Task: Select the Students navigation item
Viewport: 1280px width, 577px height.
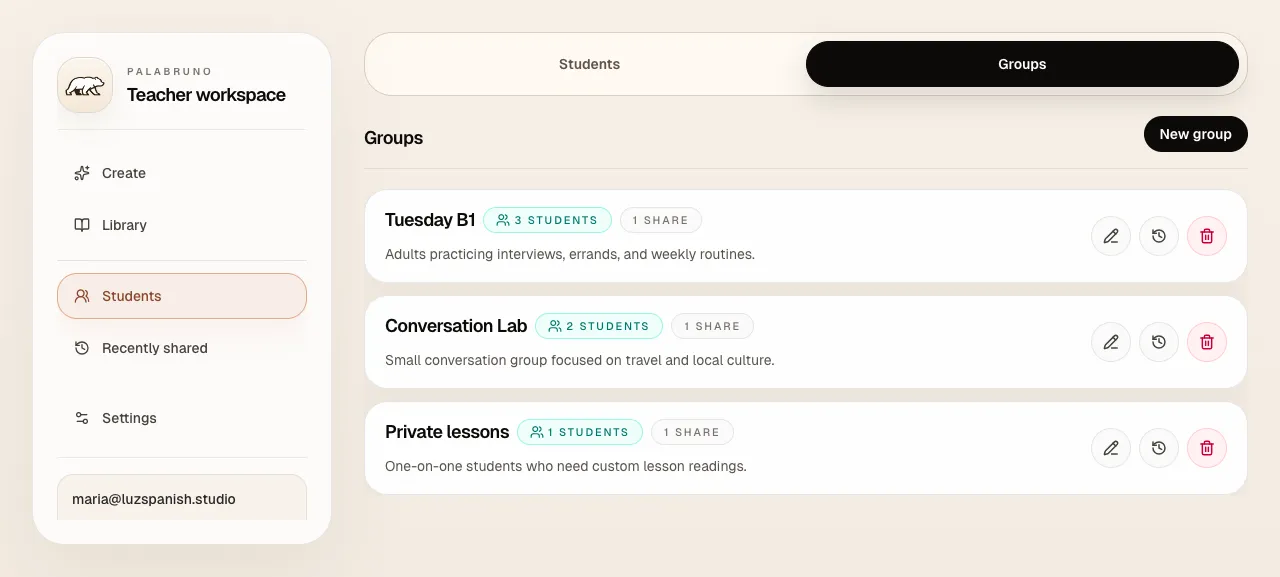Action: pos(131,296)
